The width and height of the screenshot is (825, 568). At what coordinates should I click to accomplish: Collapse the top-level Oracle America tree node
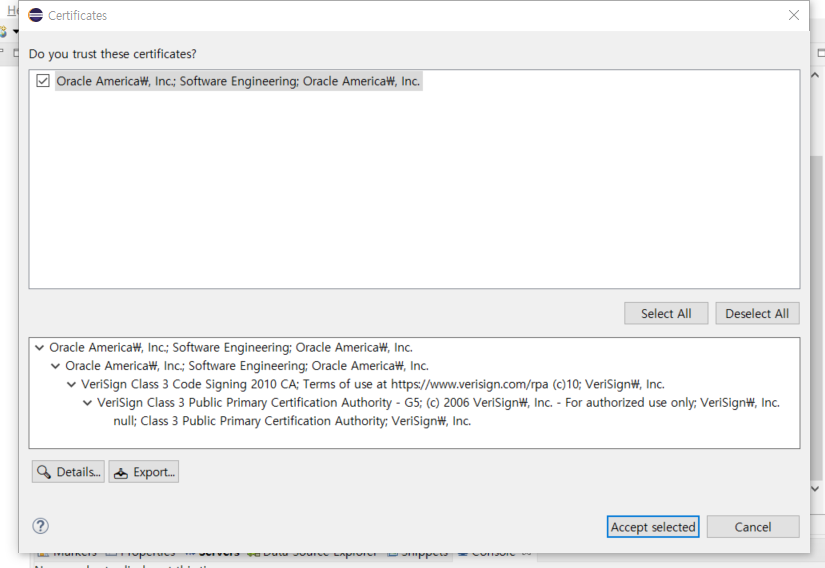(39, 348)
